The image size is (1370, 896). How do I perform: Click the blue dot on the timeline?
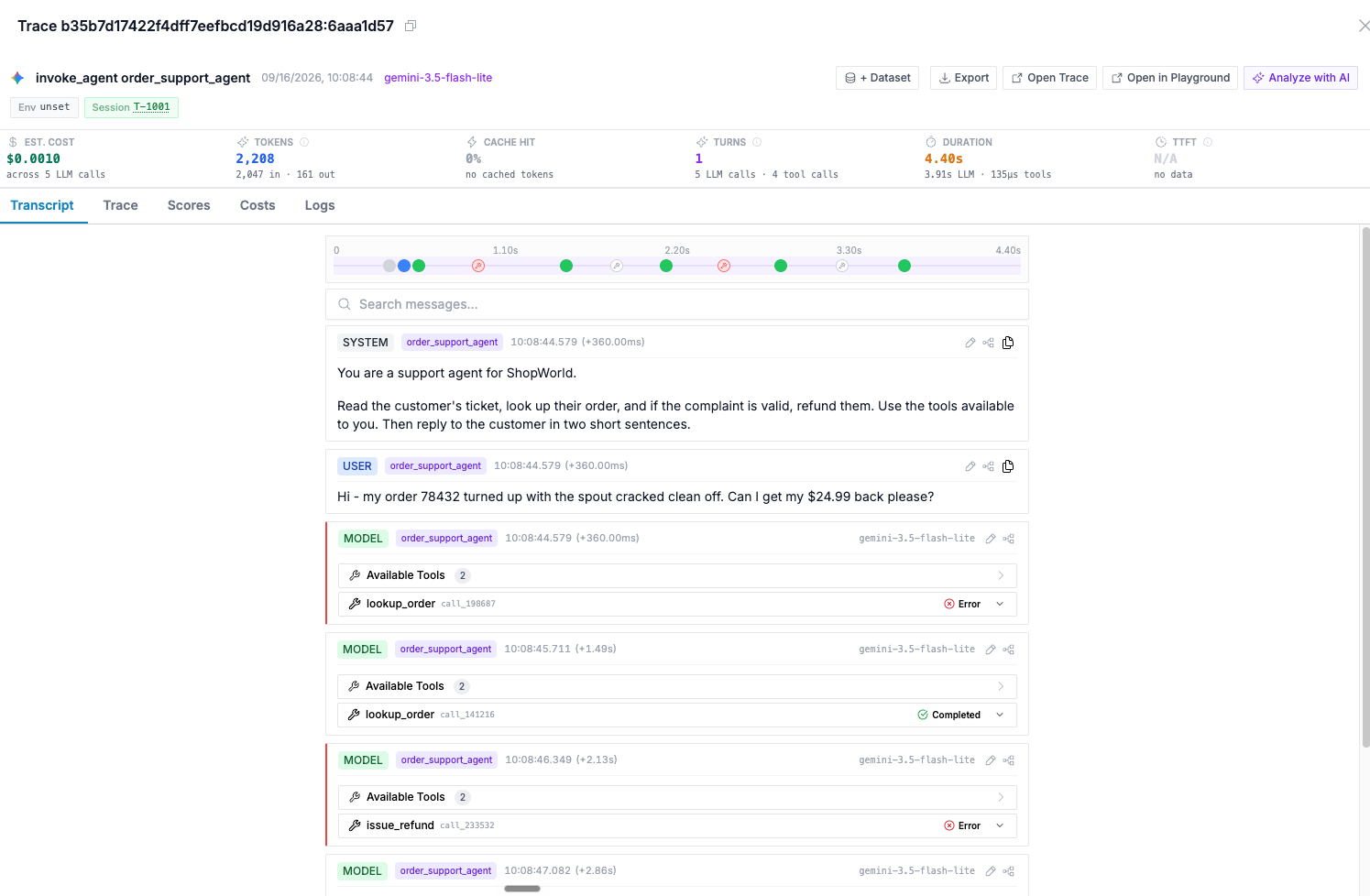coord(404,266)
